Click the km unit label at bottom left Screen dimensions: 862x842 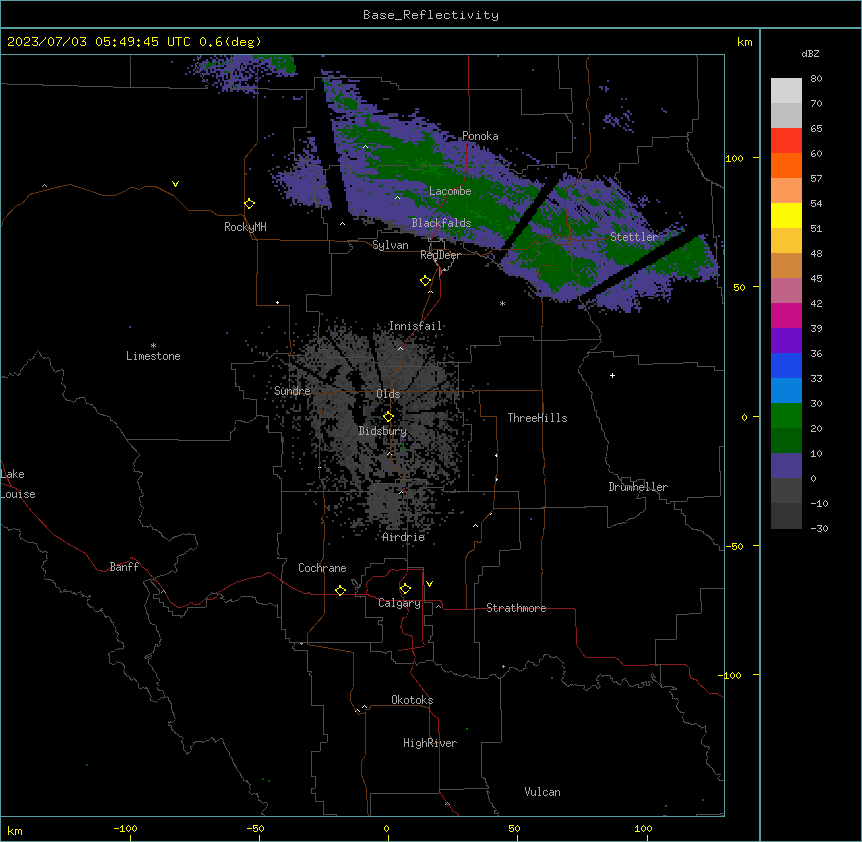pyautogui.click(x=15, y=830)
